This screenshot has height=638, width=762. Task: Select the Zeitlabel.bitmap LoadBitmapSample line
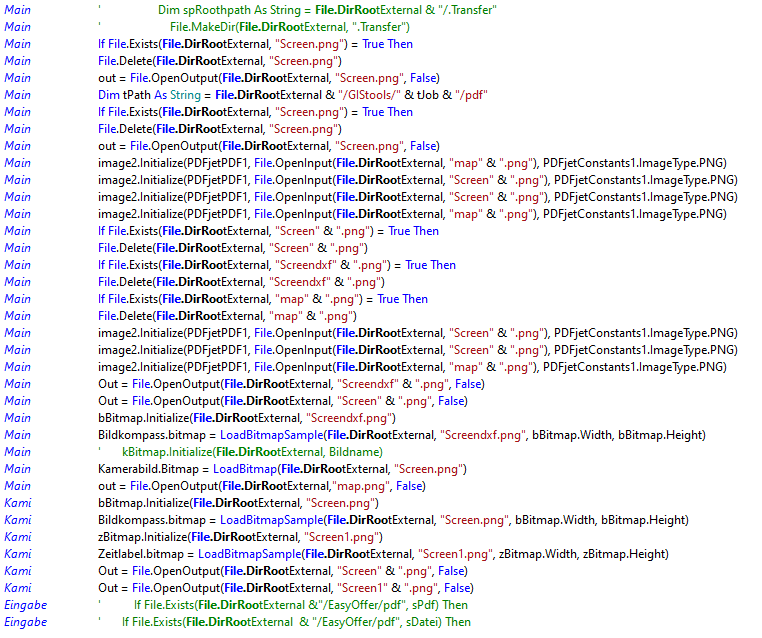[382, 554]
